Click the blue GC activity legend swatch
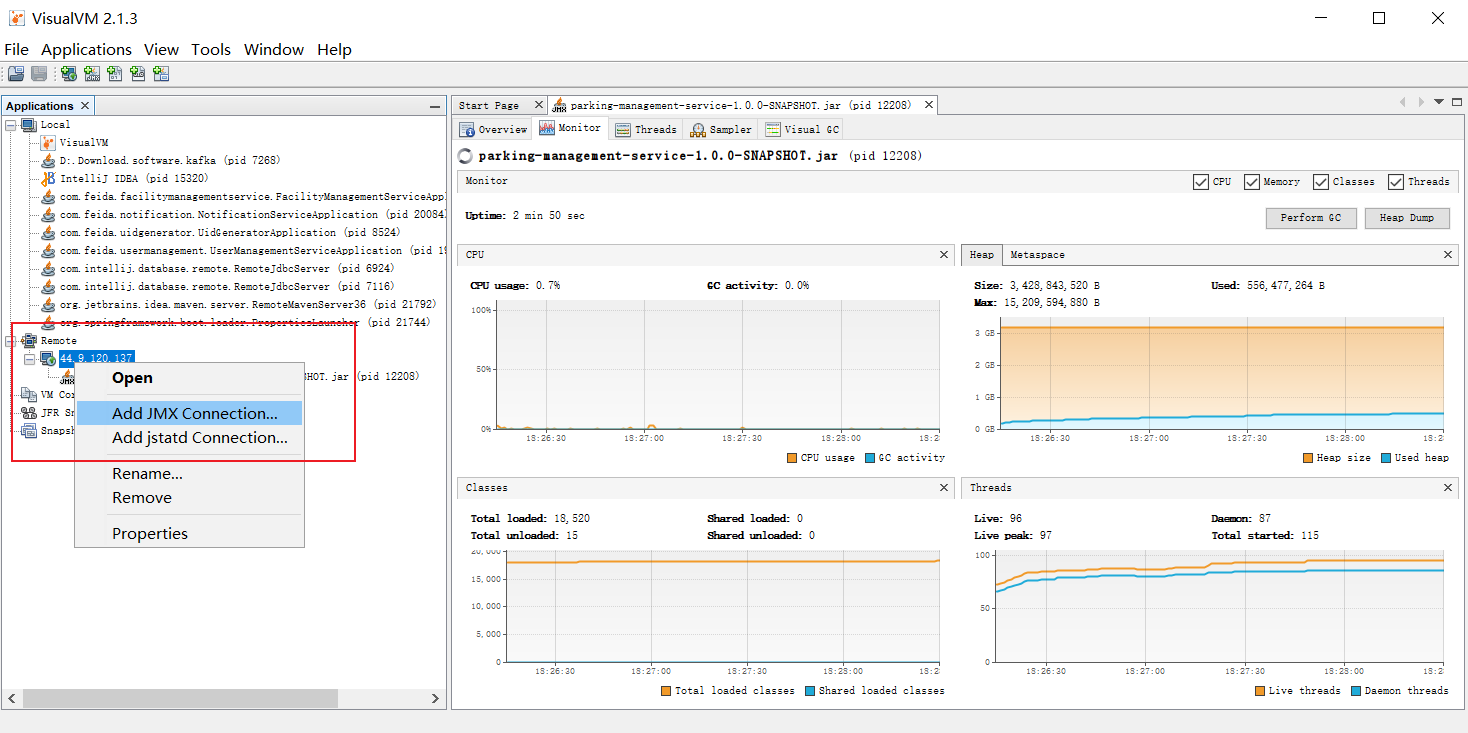Viewport: 1468px width, 733px height. click(x=870, y=458)
